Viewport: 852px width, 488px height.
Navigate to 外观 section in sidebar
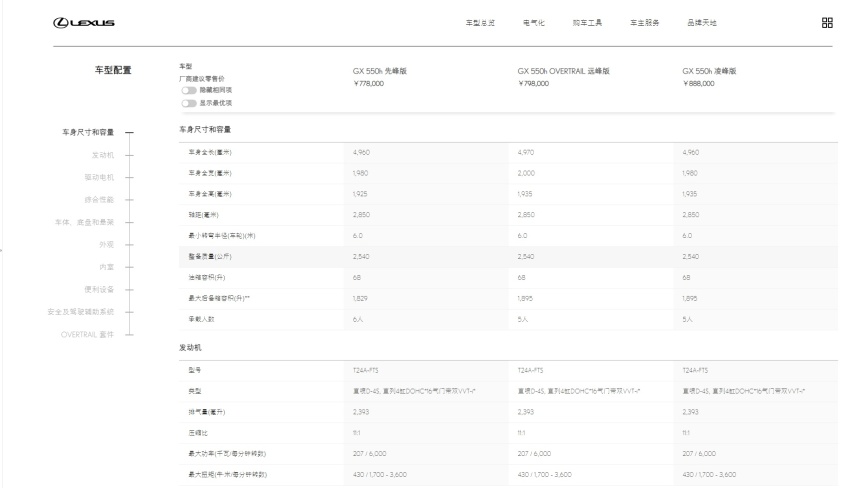click(x=109, y=244)
